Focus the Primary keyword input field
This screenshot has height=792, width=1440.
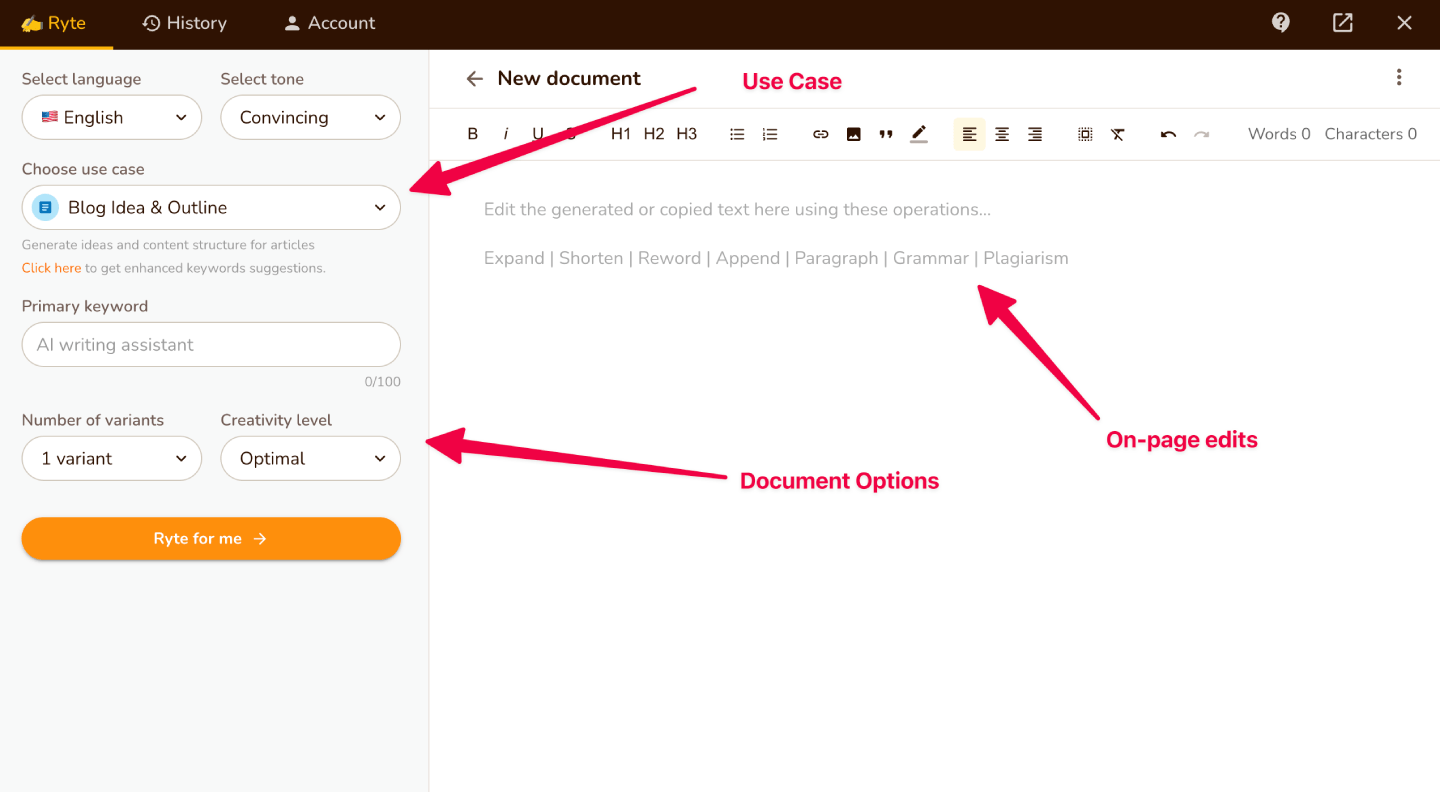coord(211,345)
